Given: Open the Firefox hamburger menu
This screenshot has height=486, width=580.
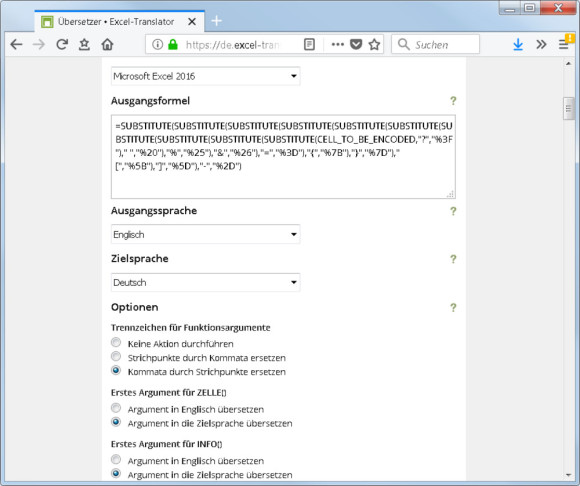Looking at the screenshot, I should 563,45.
